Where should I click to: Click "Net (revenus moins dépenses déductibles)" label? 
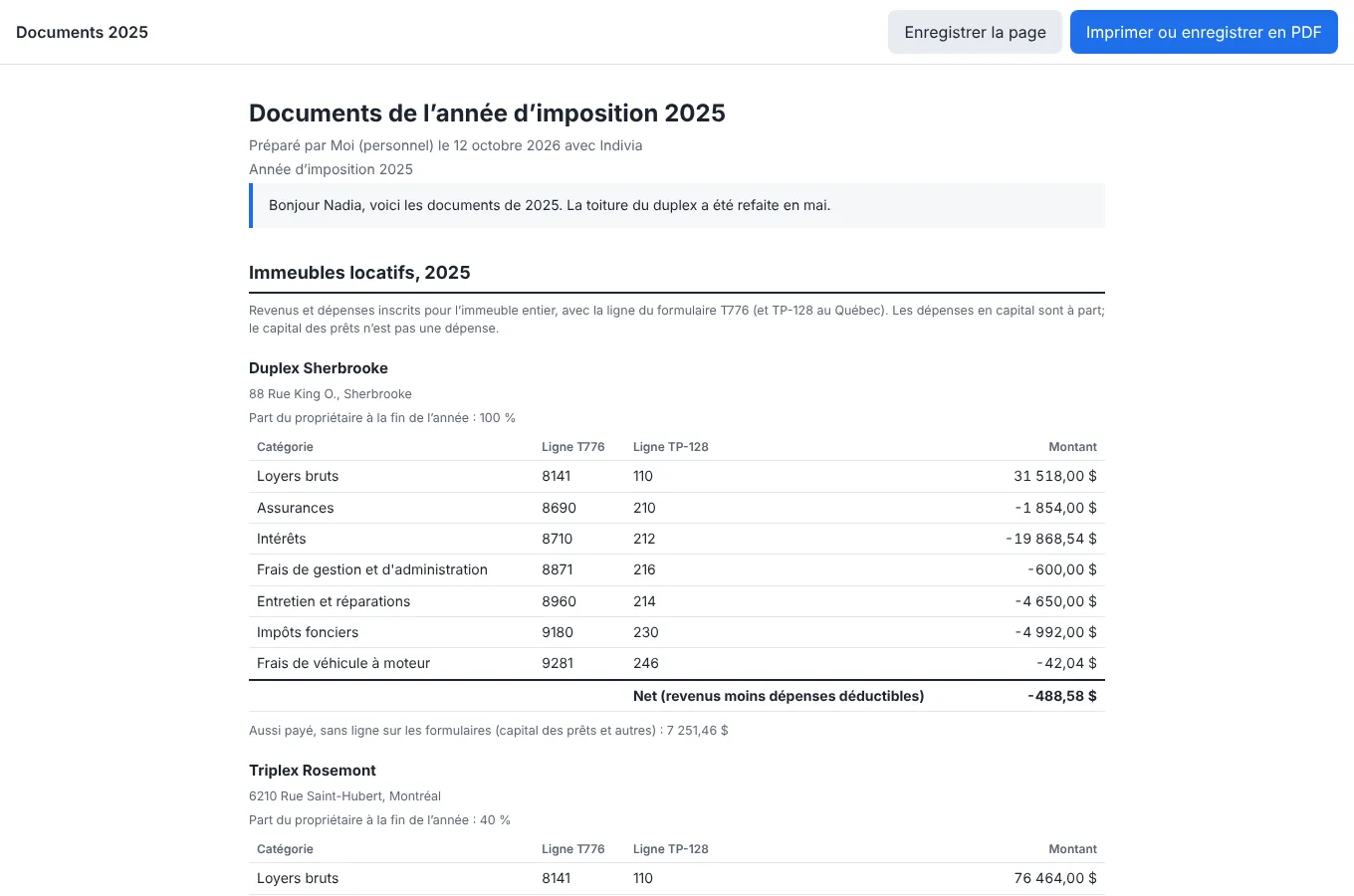click(x=779, y=696)
